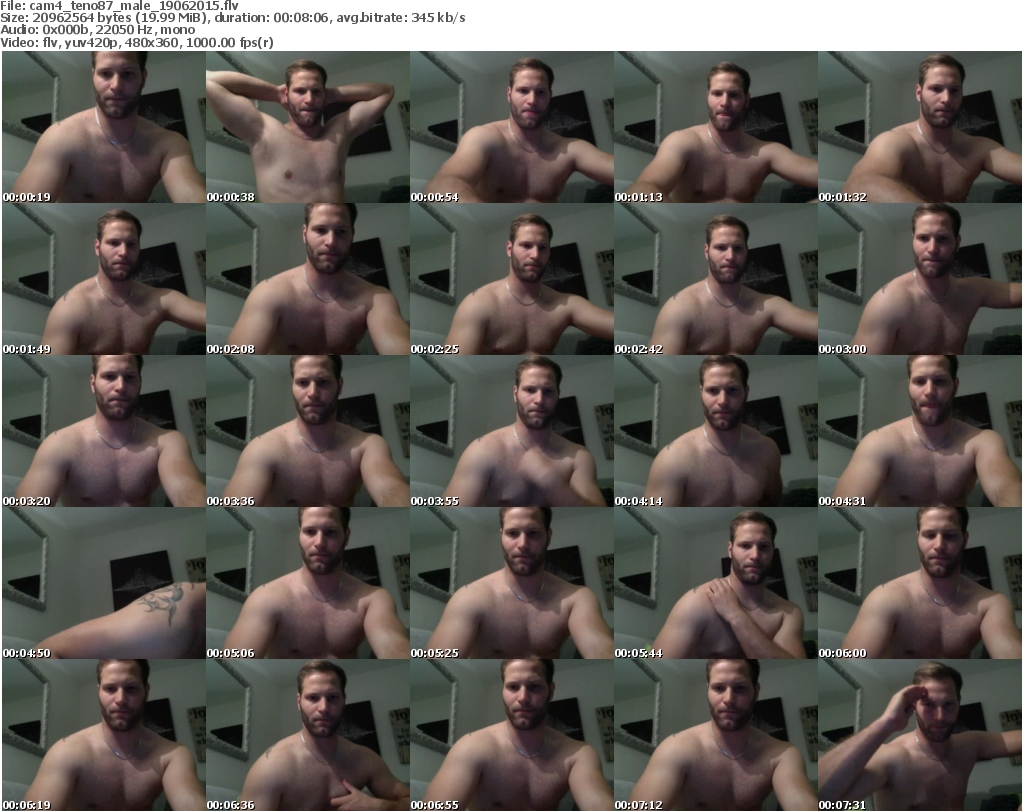Open the thumbnail stamped 00:04:14
The image size is (1024, 811).
(x=716, y=431)
